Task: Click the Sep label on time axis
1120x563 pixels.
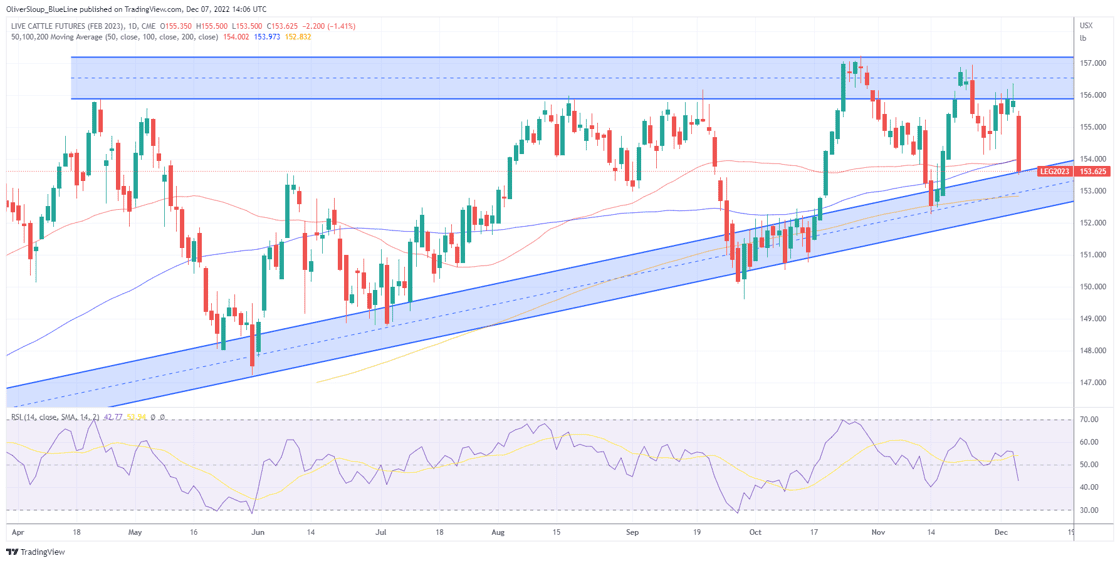Action: pos(631,533)
